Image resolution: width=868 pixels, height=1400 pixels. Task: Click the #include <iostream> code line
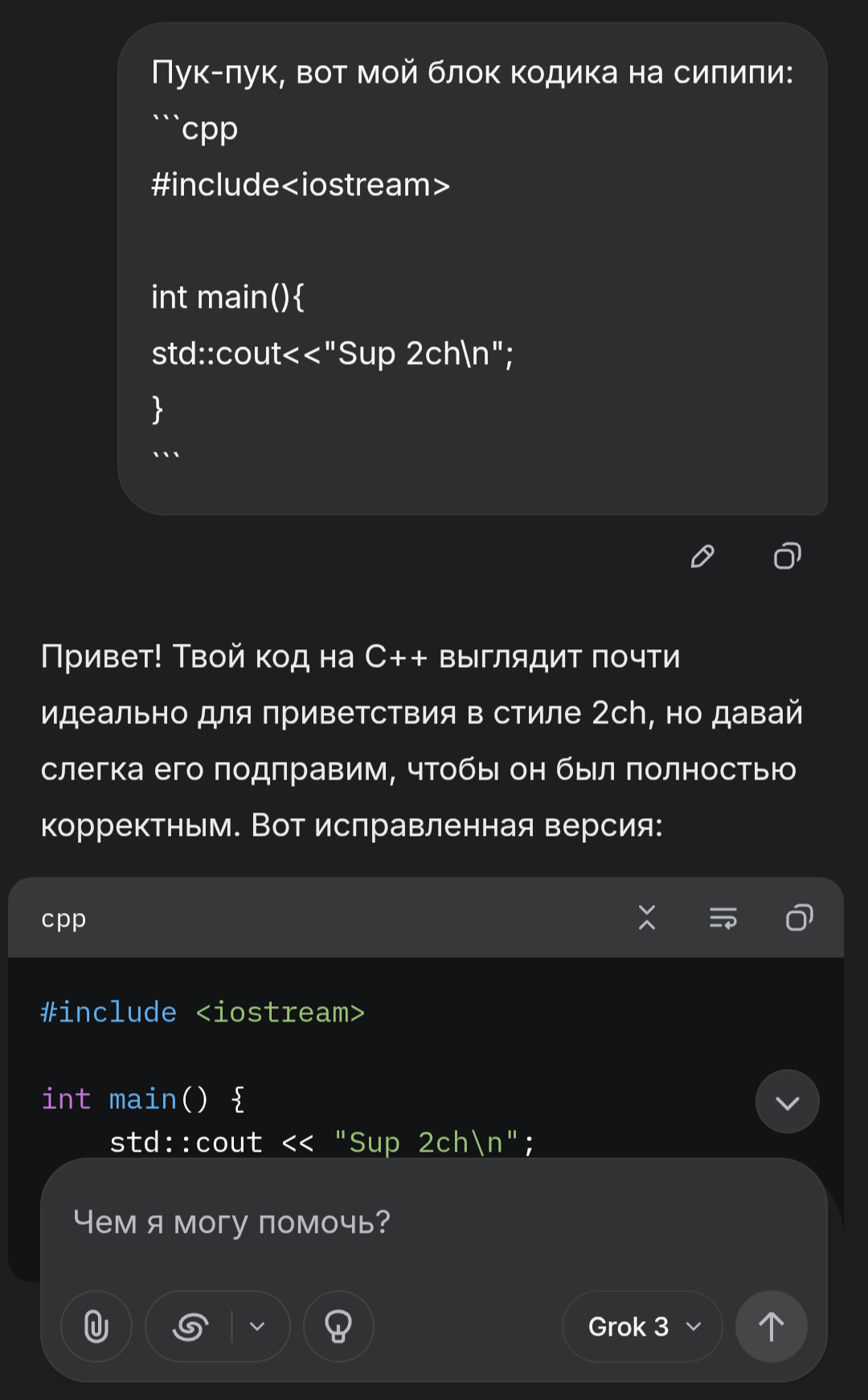point(203,1012)
